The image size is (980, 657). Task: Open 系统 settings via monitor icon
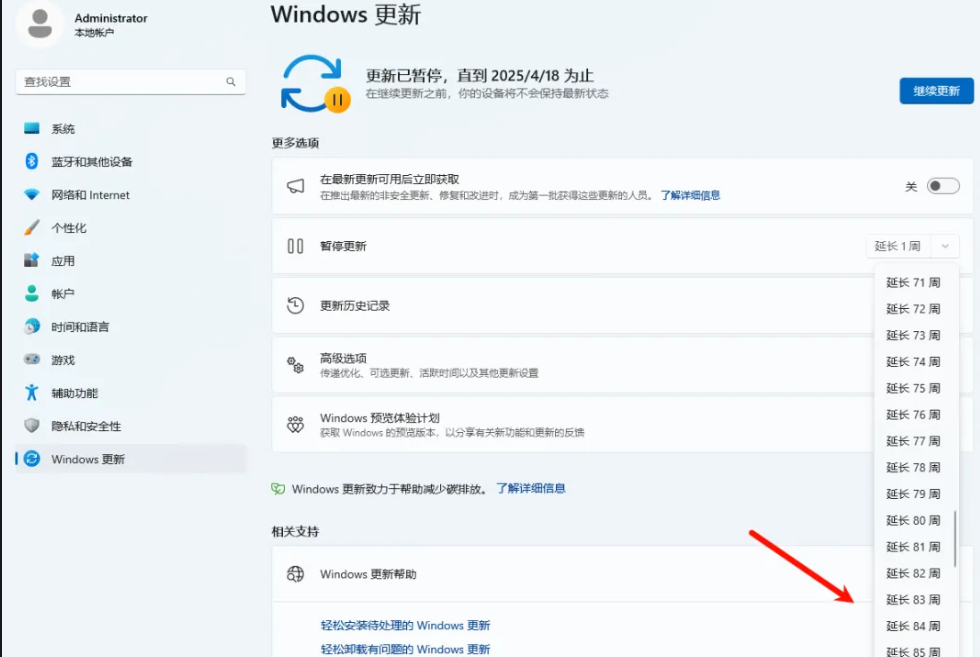point(32,128)
